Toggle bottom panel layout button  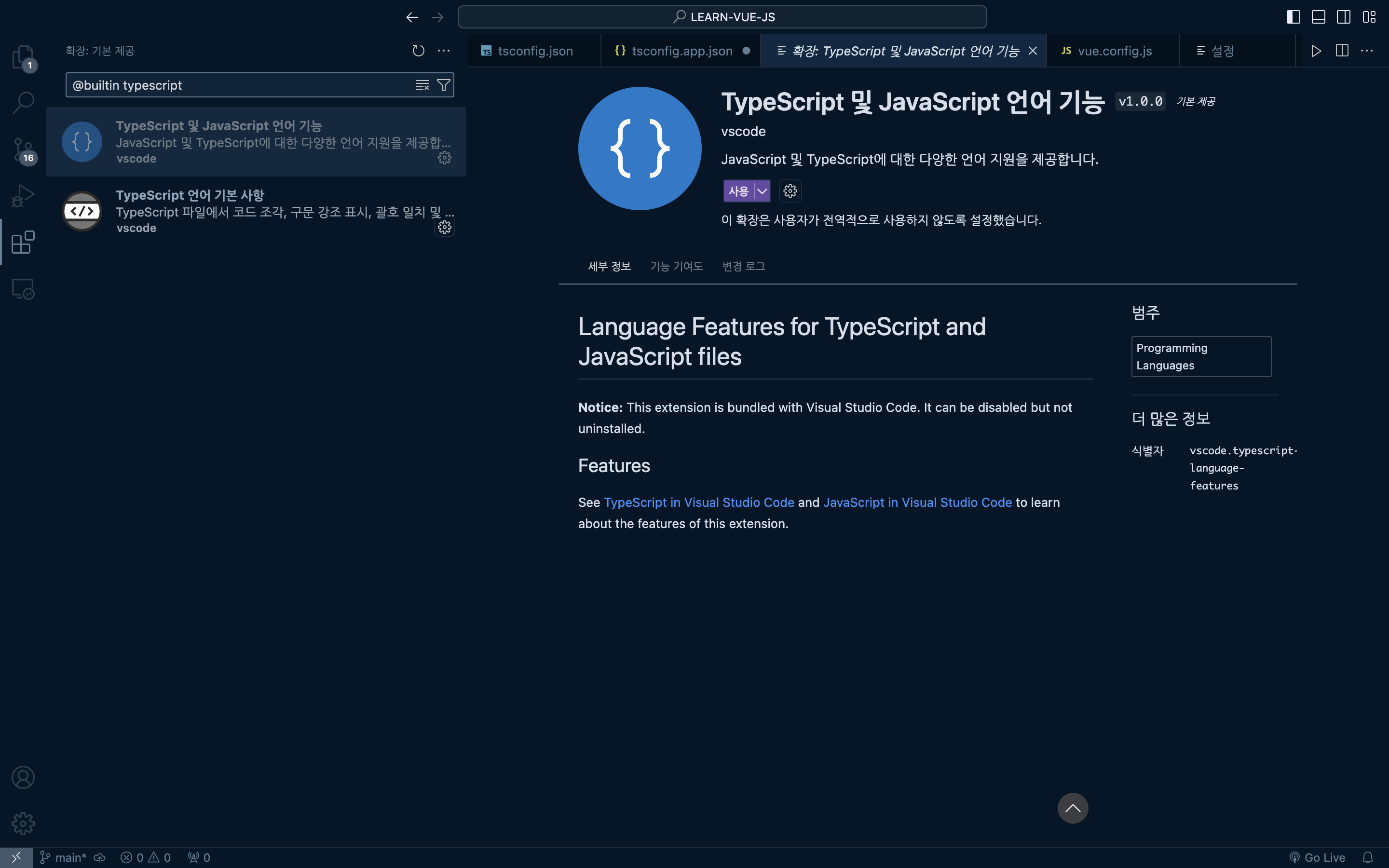(x=1318, y=17)
